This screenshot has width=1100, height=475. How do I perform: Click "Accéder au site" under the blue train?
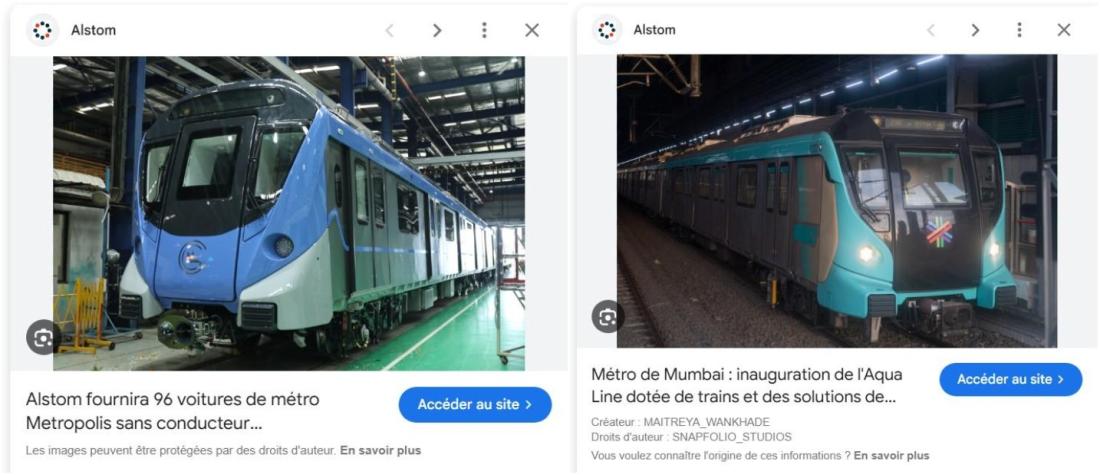click(475, 404)
